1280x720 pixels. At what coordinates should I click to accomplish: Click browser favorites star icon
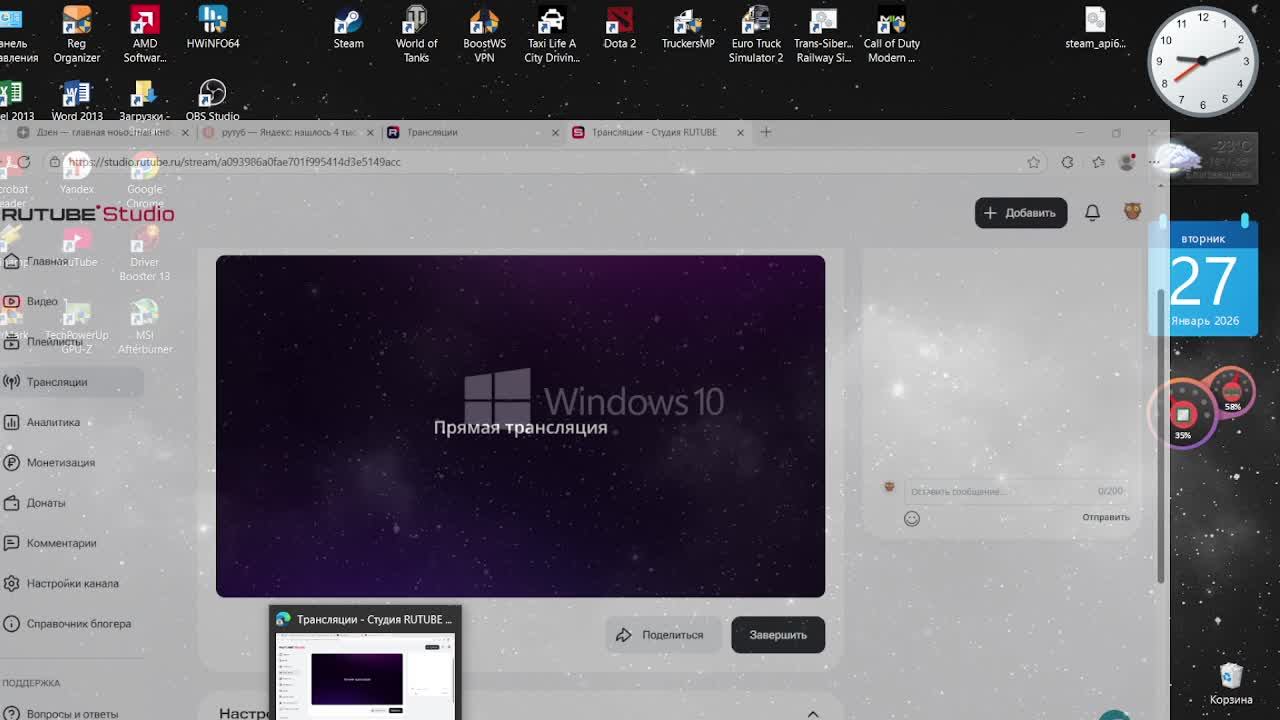(x=1033, y=162)
